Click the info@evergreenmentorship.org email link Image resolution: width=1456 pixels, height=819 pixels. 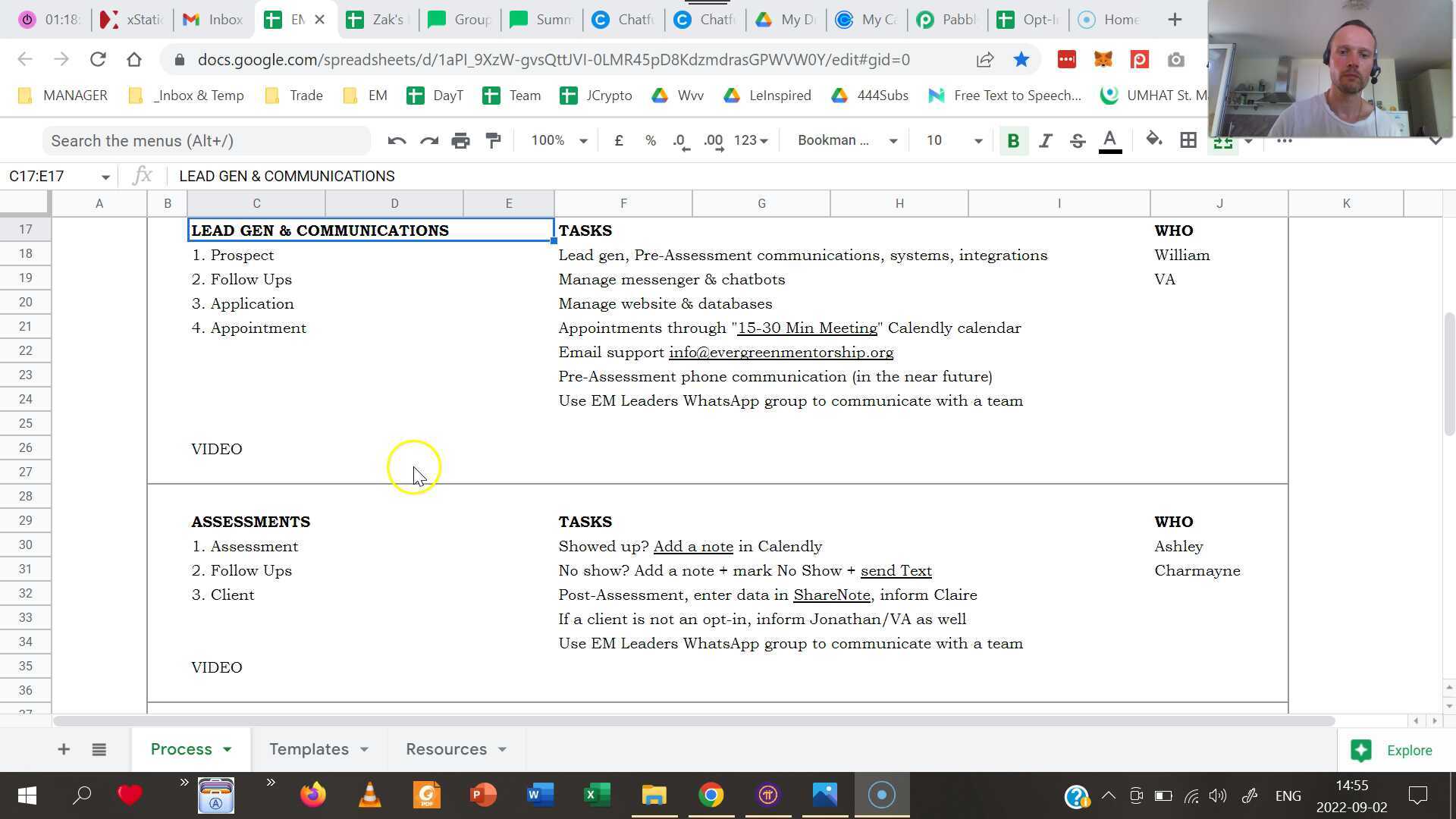coord(780,352)
